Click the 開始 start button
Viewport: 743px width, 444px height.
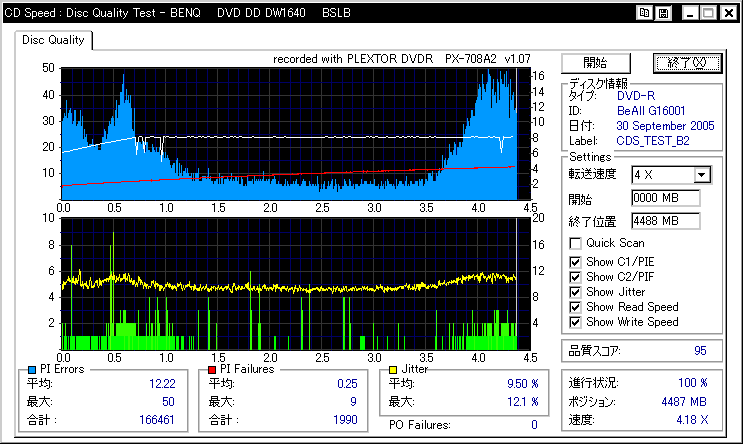[x=596, y=63]
